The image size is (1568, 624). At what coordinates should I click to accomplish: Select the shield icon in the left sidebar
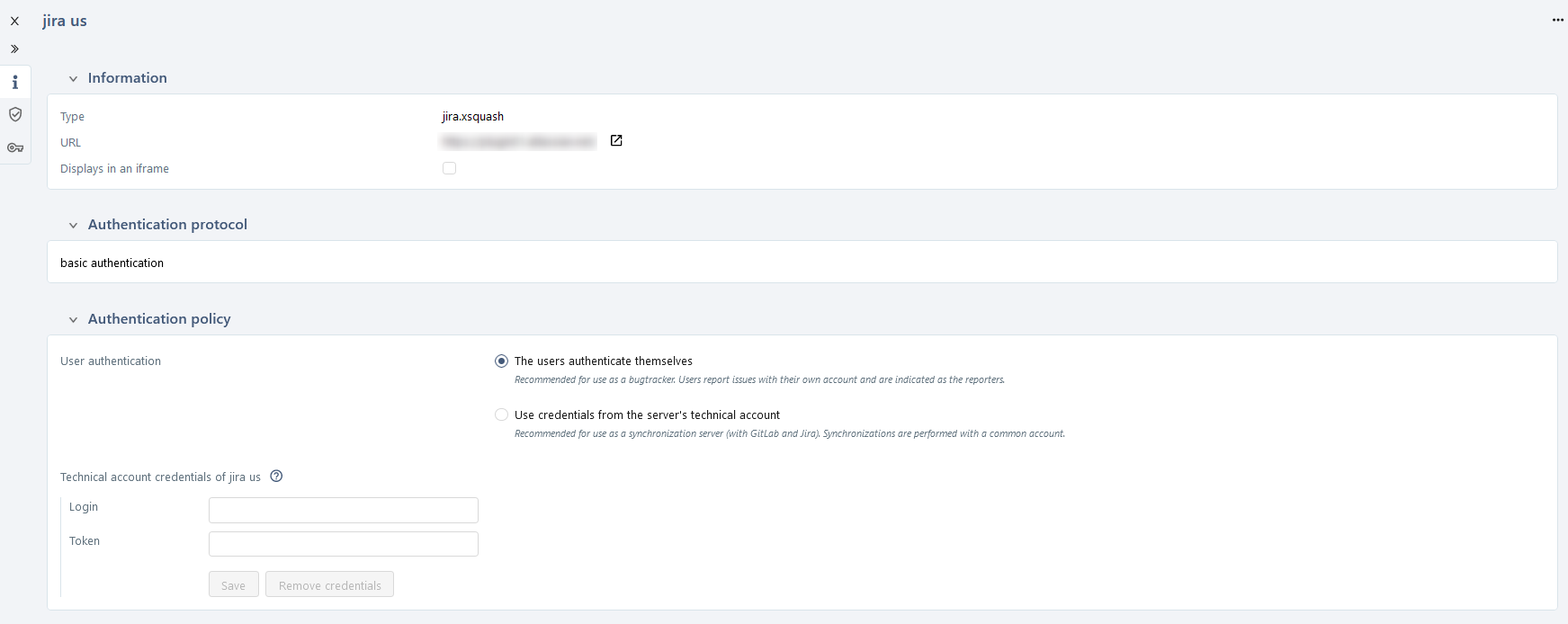[14, 114]
